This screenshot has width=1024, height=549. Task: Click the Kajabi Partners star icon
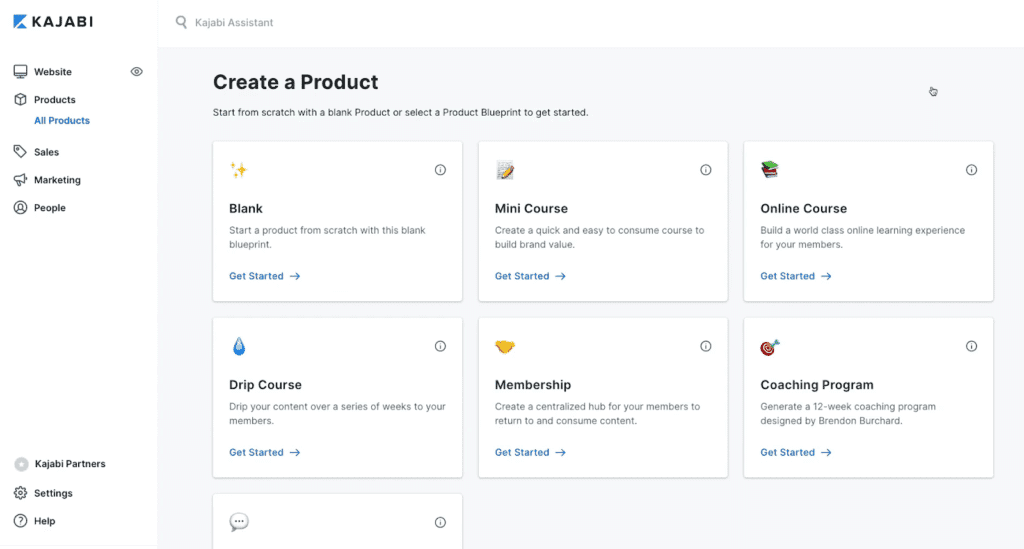pos(22,464)
